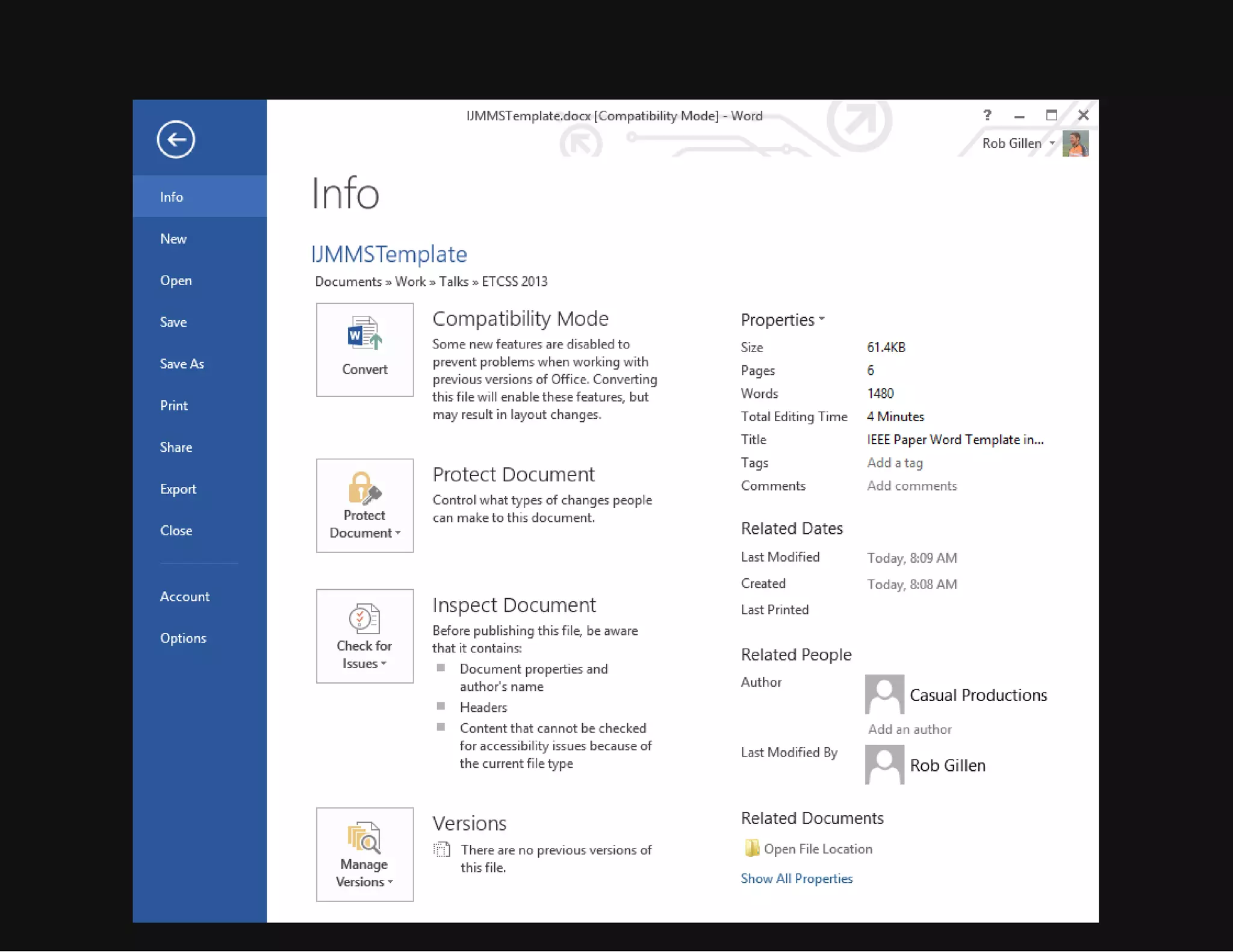Click the ETCSS 2013 breadcrumb folder
Image resolution: width=1233 pixels, height=952 pixels.
click(x=514, y=282)
